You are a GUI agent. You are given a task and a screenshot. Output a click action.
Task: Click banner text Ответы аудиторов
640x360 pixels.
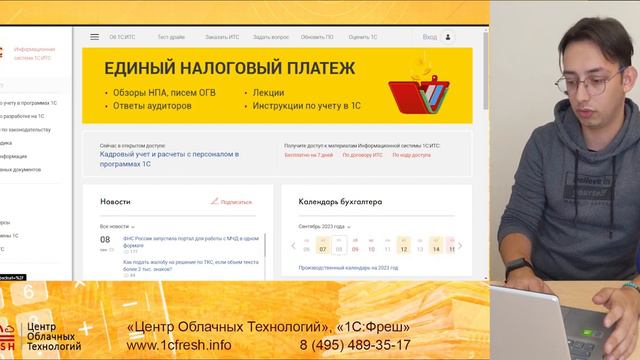coord(152,106)
